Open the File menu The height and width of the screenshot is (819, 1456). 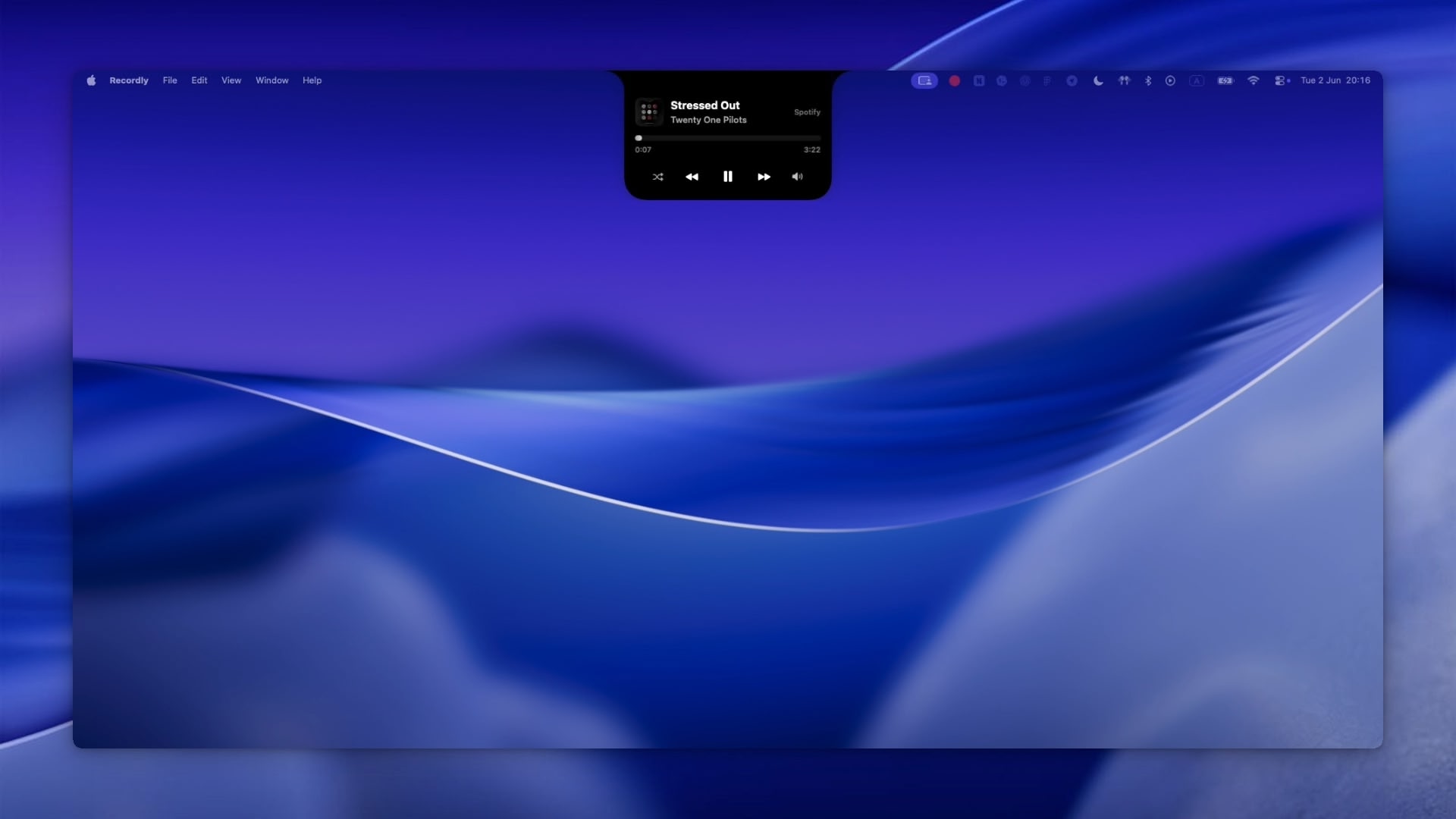point(170,80)
